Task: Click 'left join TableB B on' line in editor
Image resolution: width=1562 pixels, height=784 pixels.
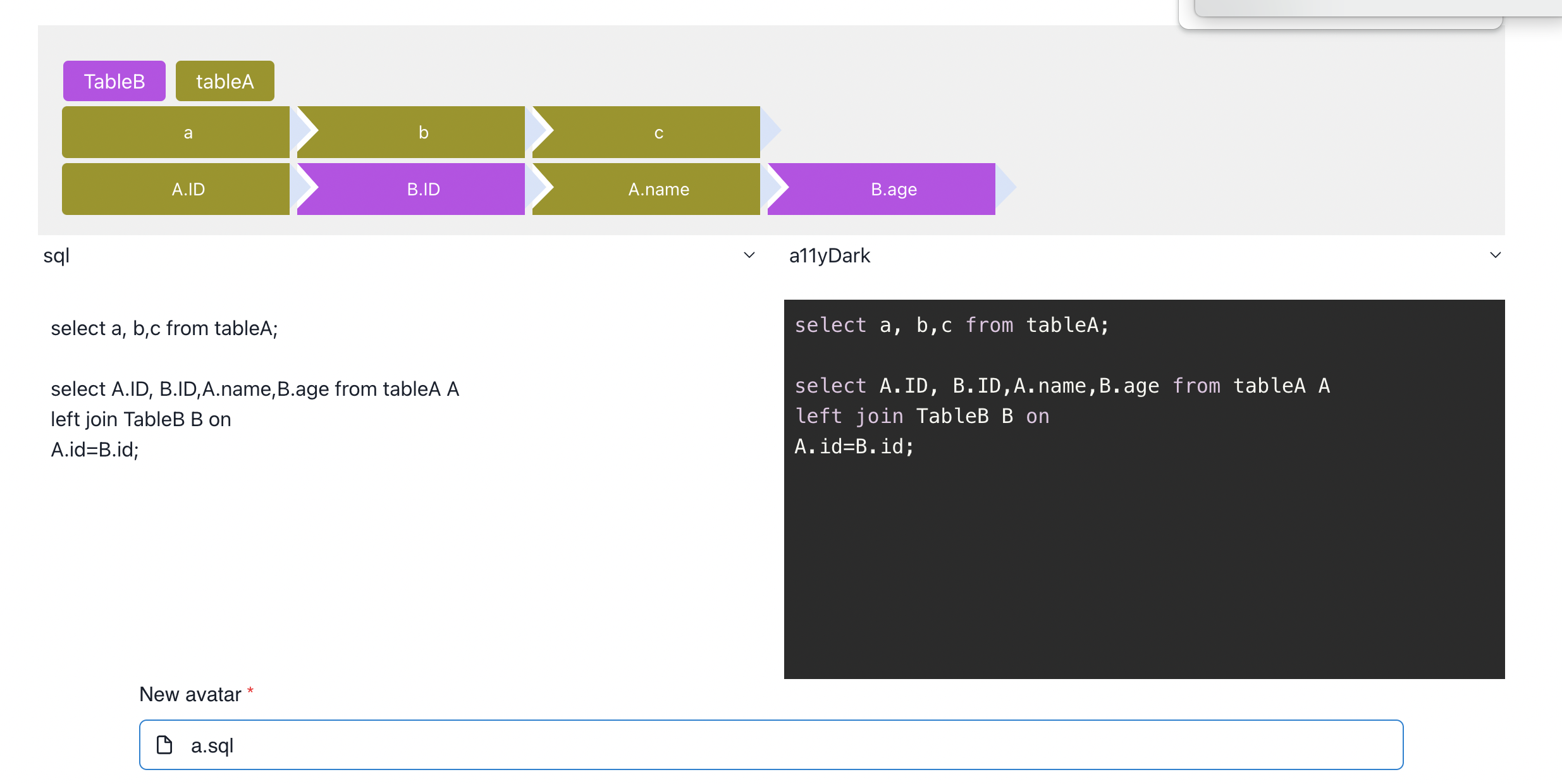Action: click(141, 419)
